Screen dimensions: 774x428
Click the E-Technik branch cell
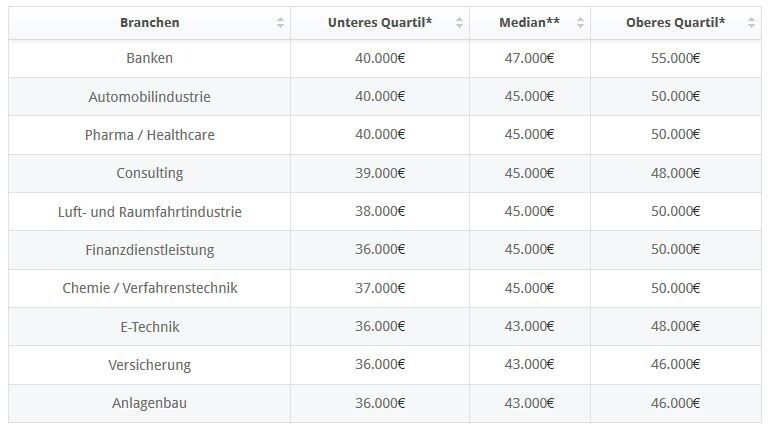click(150, 327)
